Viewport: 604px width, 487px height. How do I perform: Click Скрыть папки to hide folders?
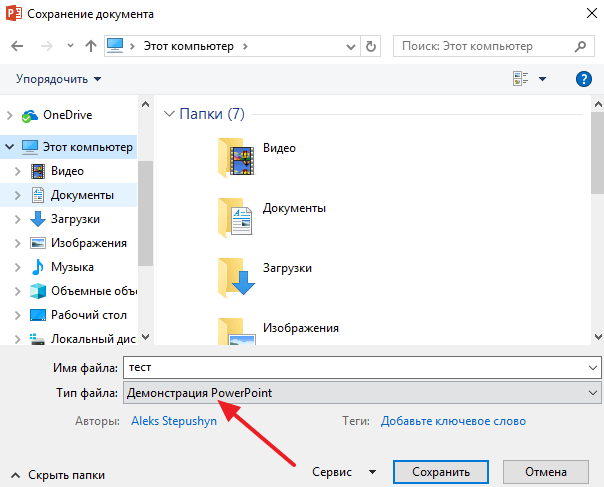pyautogui.click(x=58, y=475)
